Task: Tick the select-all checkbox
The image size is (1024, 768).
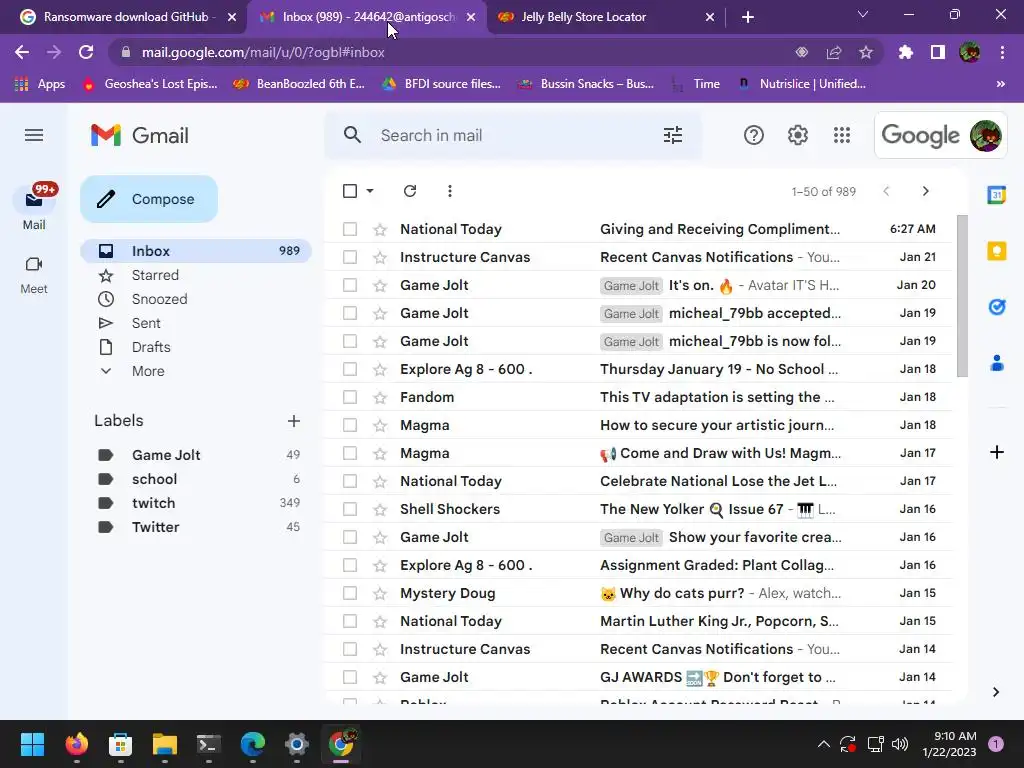Action: point(350,191)
